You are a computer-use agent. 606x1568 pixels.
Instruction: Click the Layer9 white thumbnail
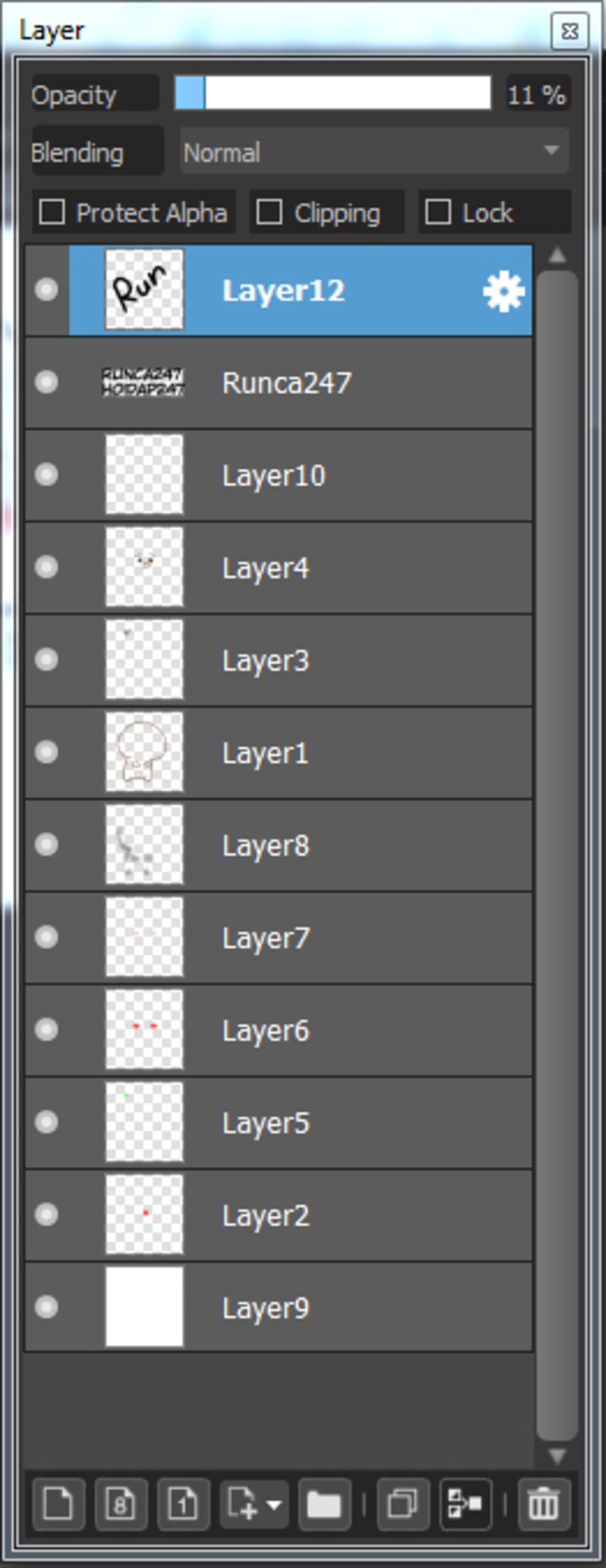click(x=144, y=1306)
